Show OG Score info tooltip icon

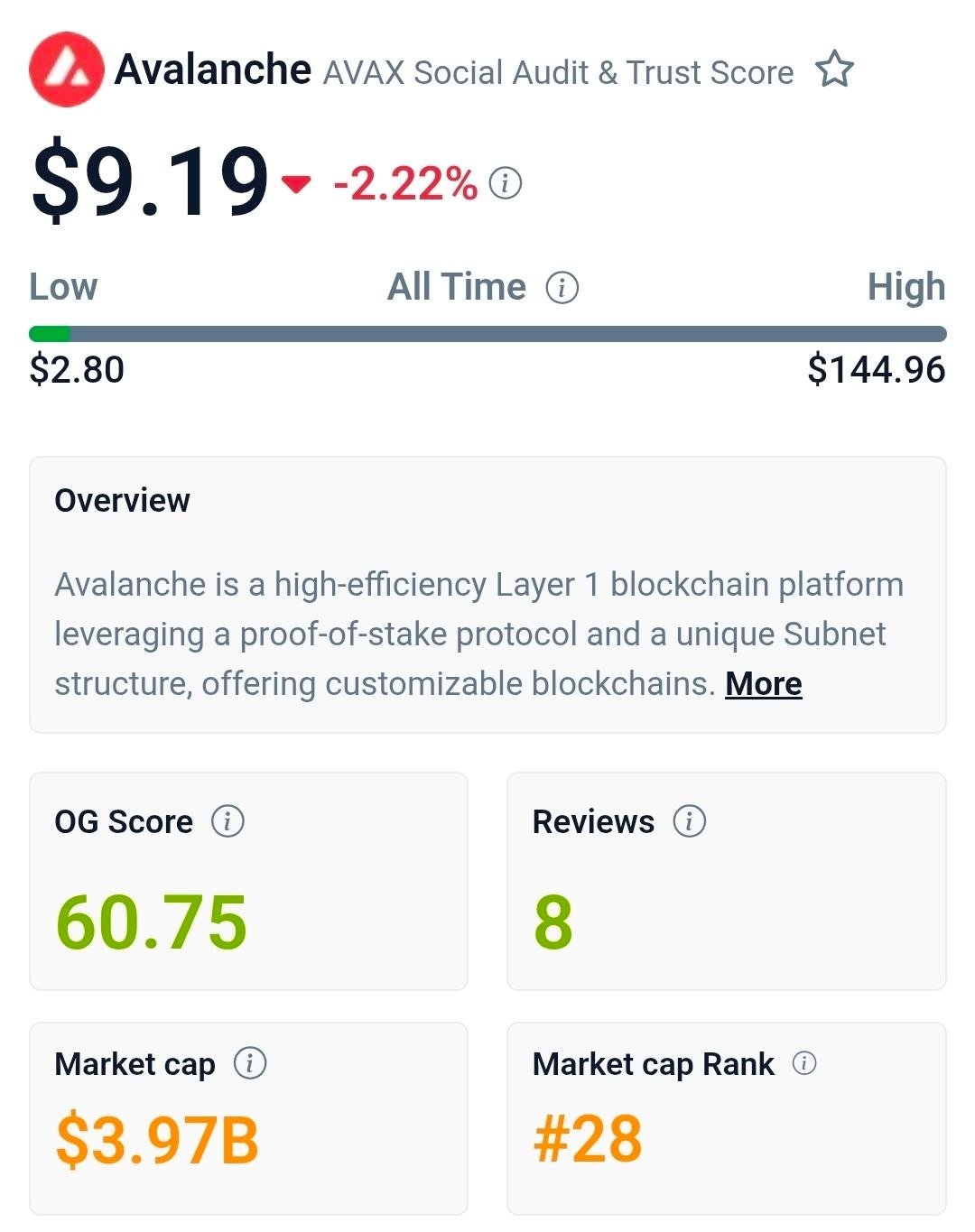pos(227,821)
